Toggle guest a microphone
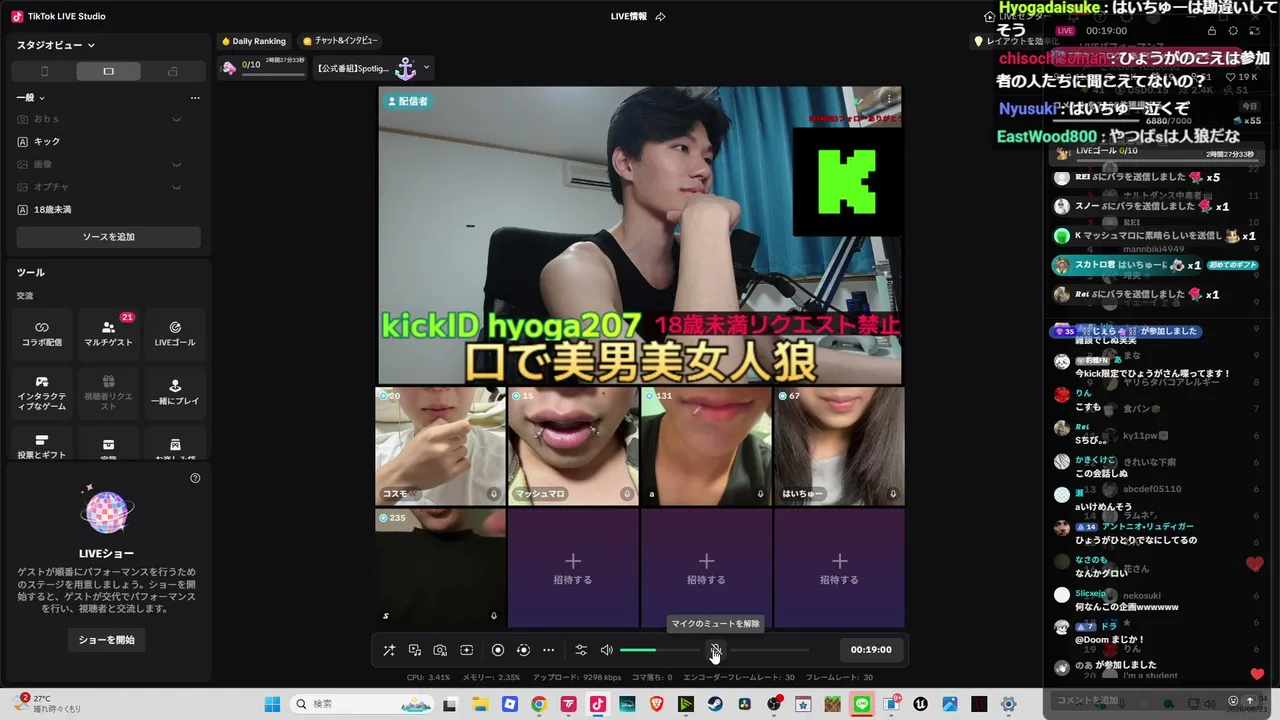Viewport: 1280px width, 720px height. coord(760,494)
